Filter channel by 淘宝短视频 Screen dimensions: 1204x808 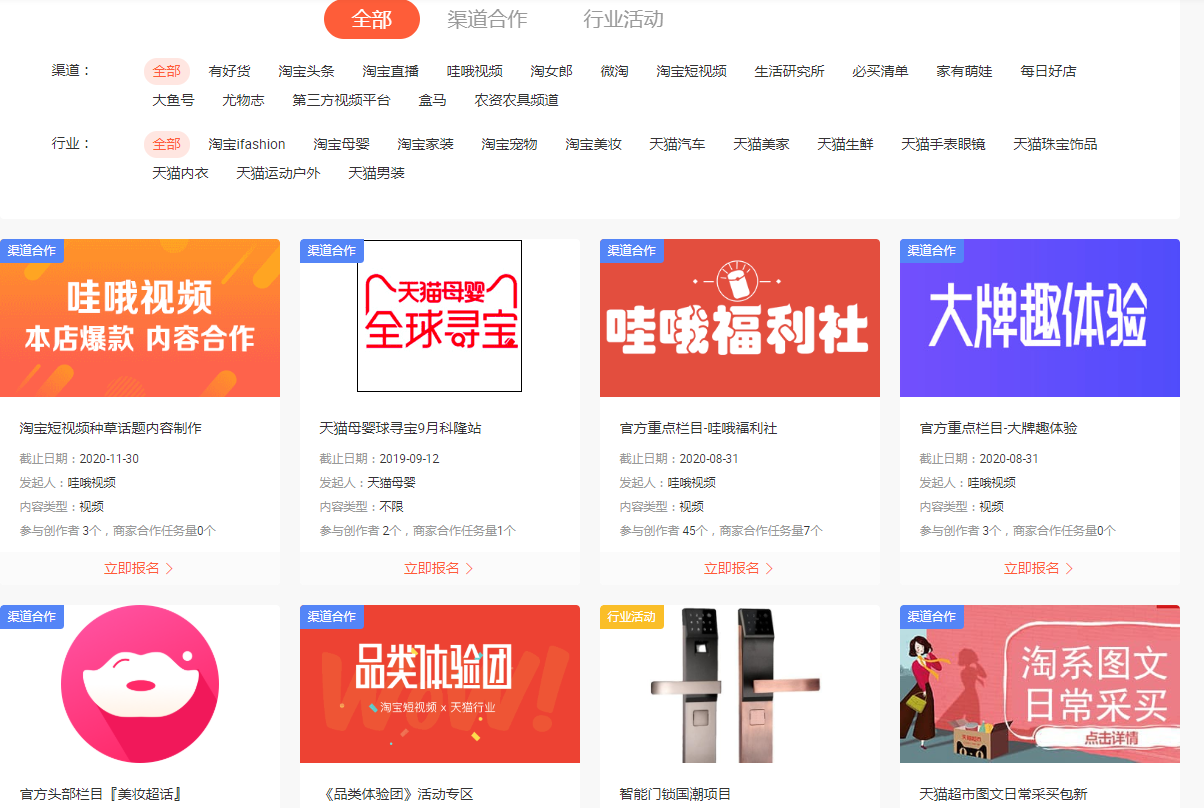[691, 71]
